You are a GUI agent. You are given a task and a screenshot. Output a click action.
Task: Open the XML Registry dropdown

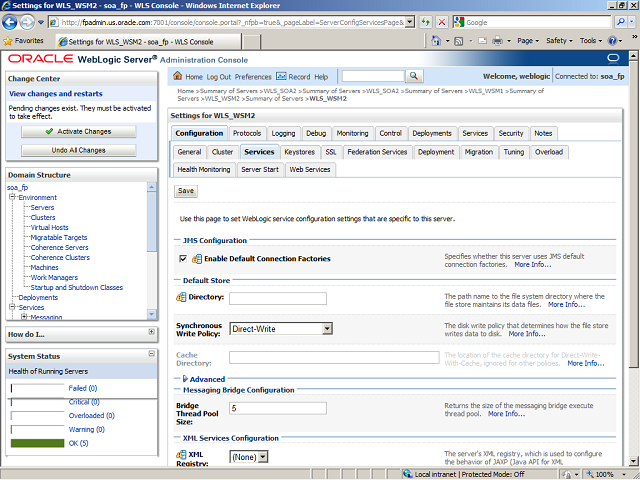click(x=250, y=457)
